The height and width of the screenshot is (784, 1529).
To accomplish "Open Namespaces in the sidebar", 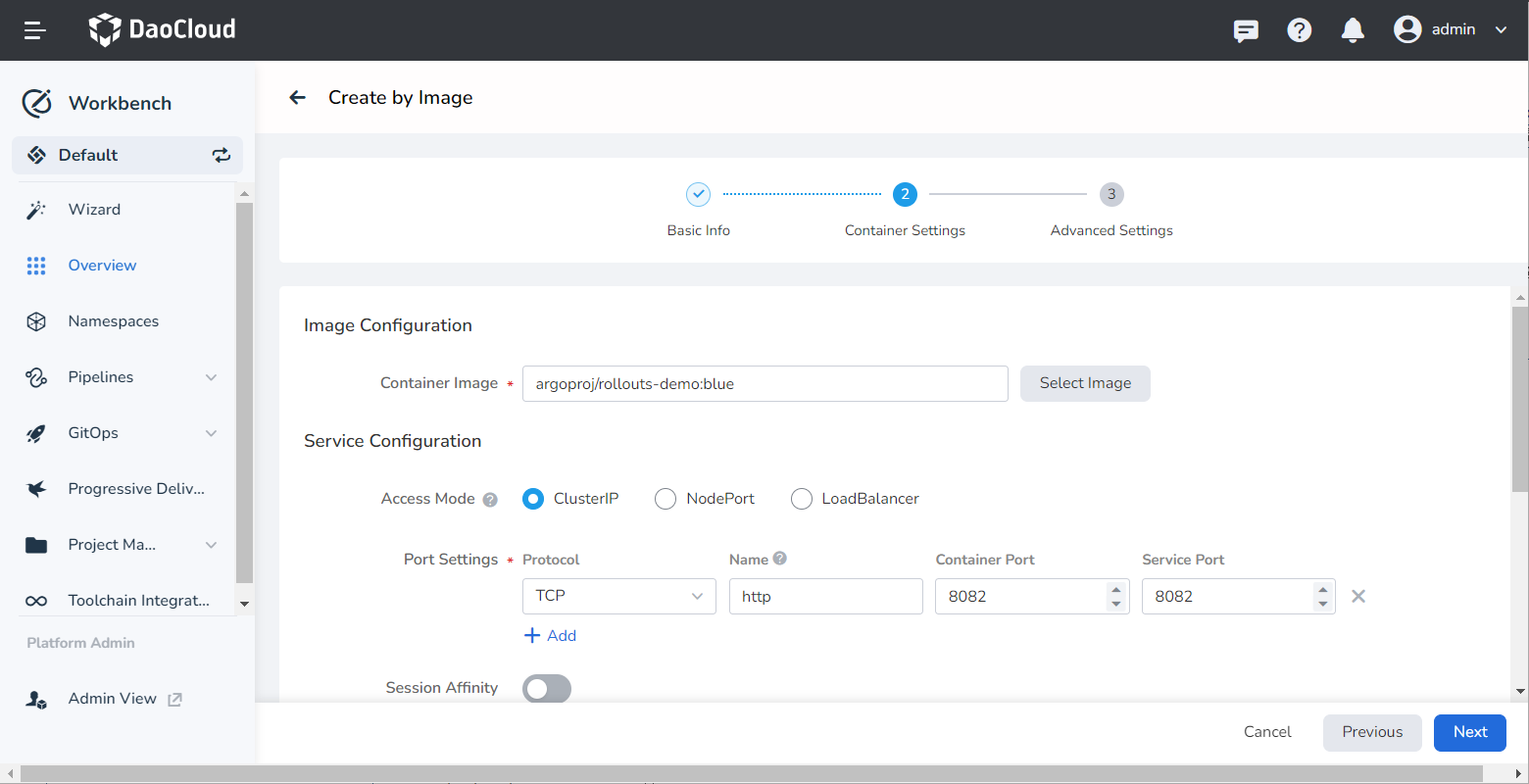I will click(113, 321).
